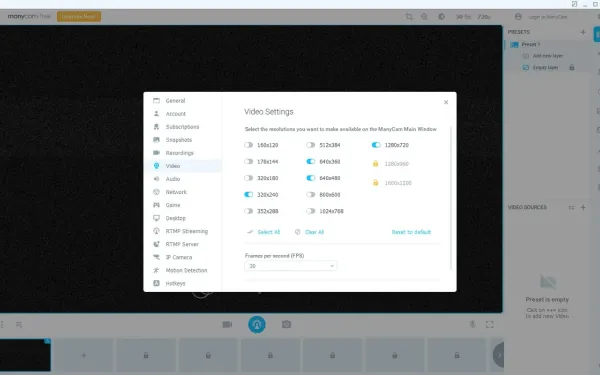Select the first black preset thumbnail

[x=25, y=355]
